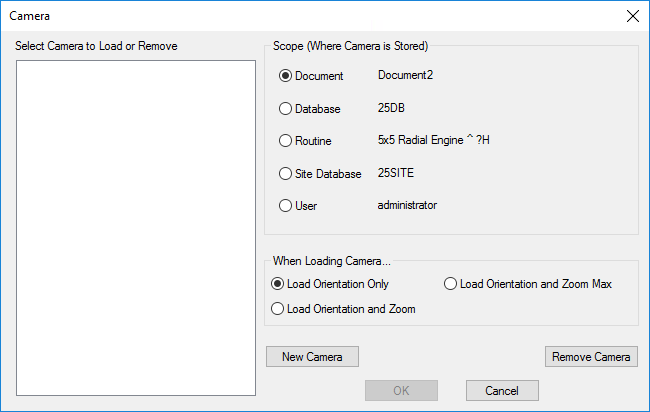650x412 pixels.
Task: Click the New Camera button
Action: click(x=312, y=357)
